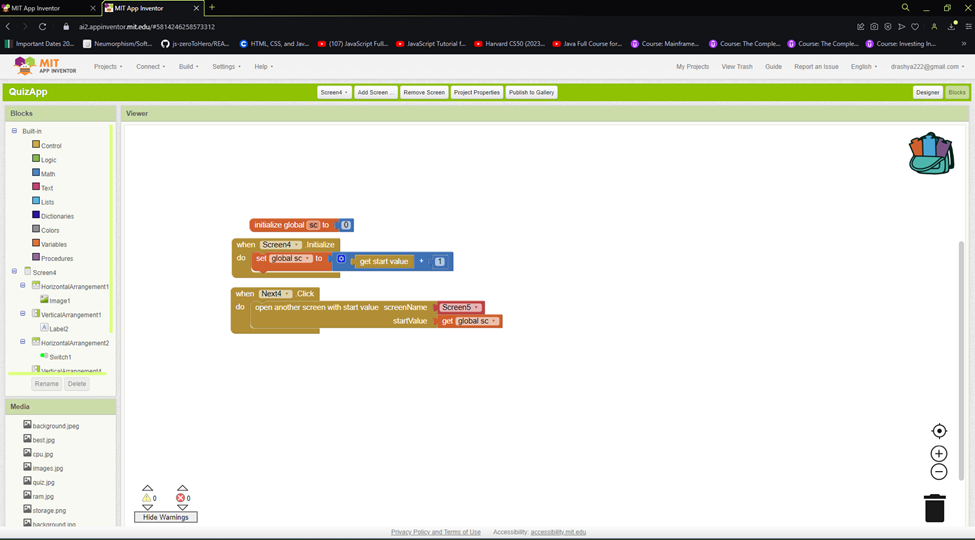The width and height of the screenshot is (975, 540).
Task: Select the Control blocks category
Action: click(51, 146)
